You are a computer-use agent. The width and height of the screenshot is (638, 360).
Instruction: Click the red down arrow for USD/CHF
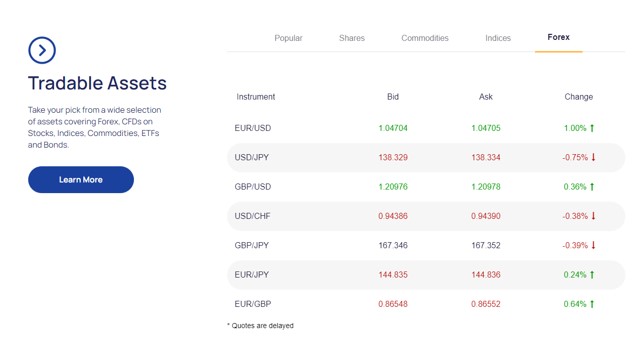tap(593, 216)
